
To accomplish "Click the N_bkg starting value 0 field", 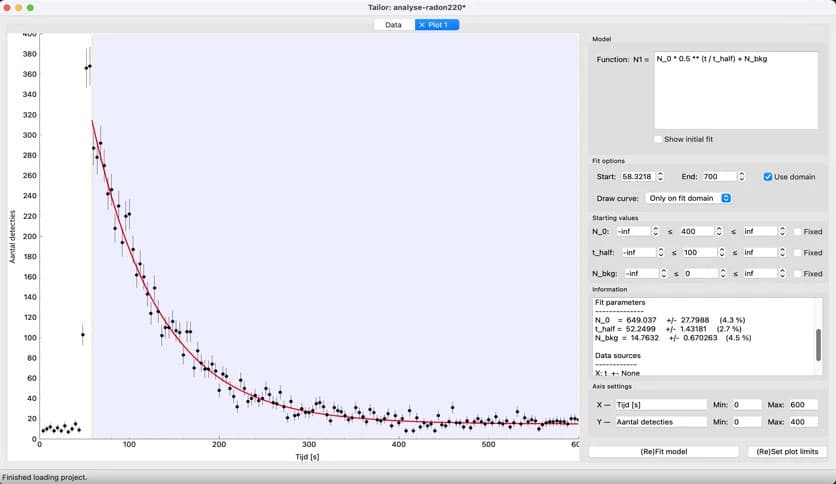I will (x=701, y=273).
